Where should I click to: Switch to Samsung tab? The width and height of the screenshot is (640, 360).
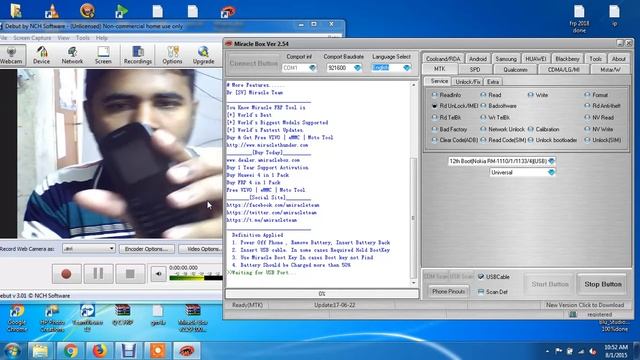point(506,59)
